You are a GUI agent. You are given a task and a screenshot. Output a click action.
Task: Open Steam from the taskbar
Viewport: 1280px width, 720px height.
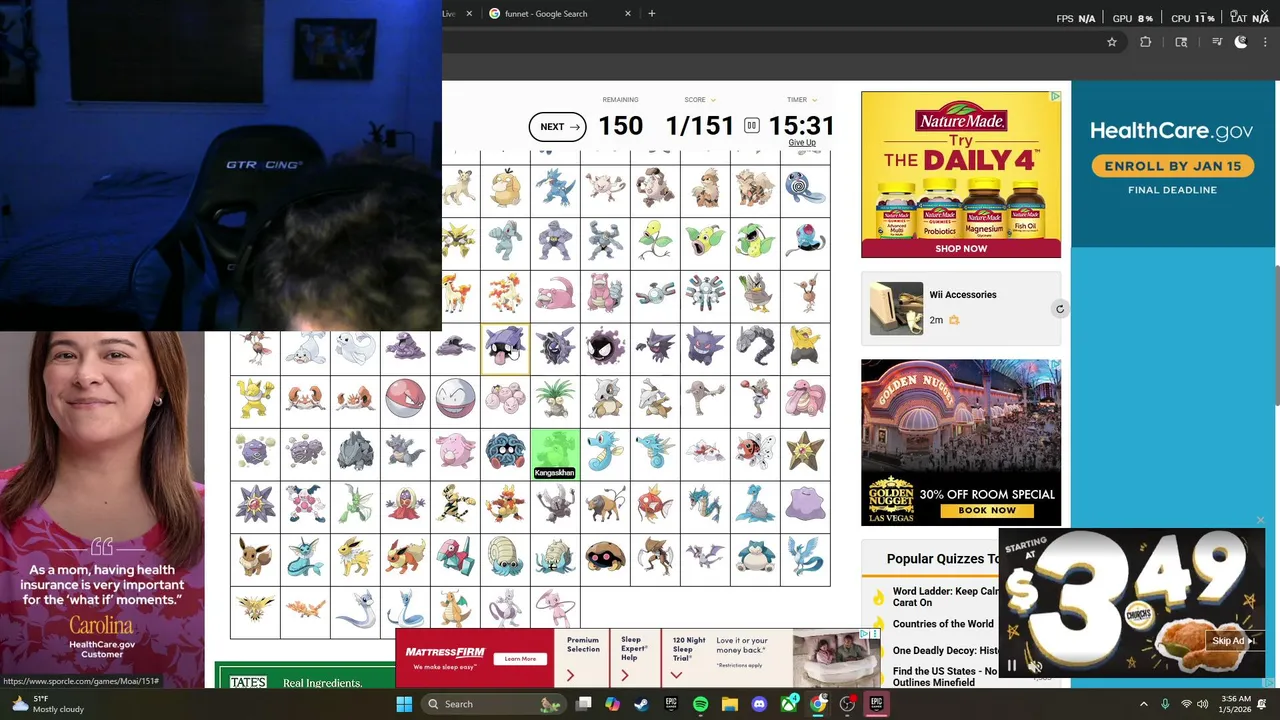coord(641,704)
